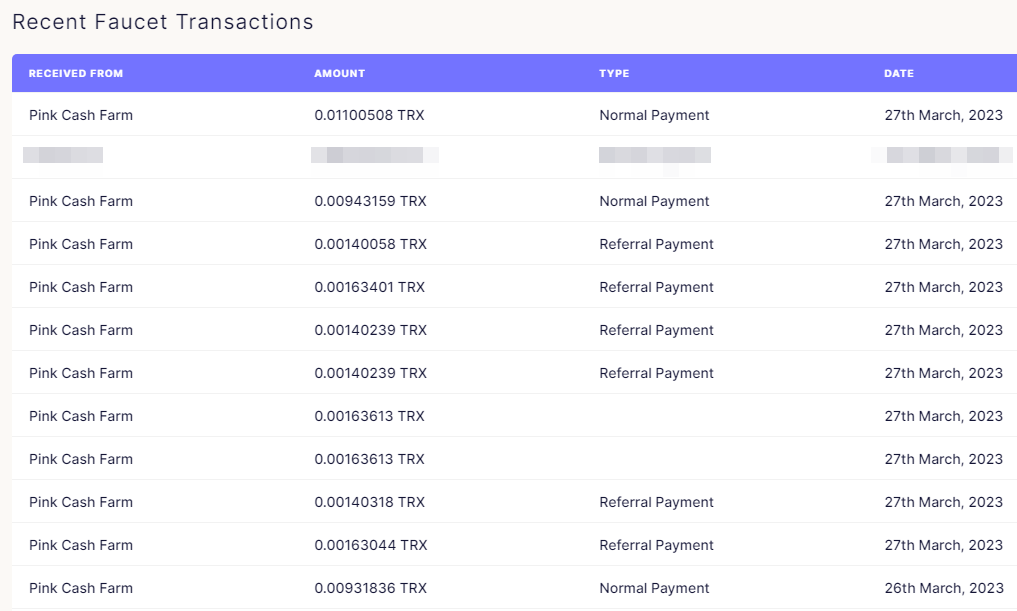Select the 0.00943159 TRX amount cell
The height and width of the screenshot is (611, 1017).
click(x=370, y=201)
